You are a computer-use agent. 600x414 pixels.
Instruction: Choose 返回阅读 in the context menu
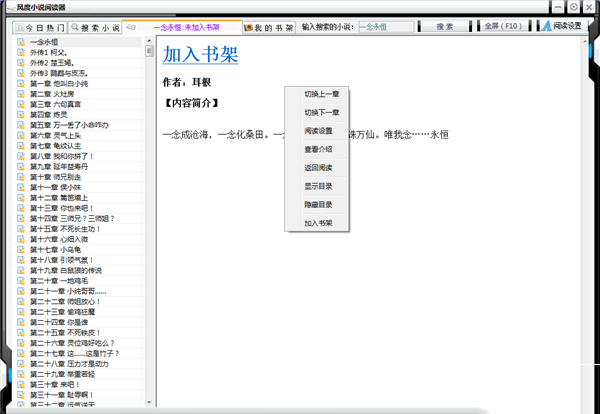pos(318,168)
